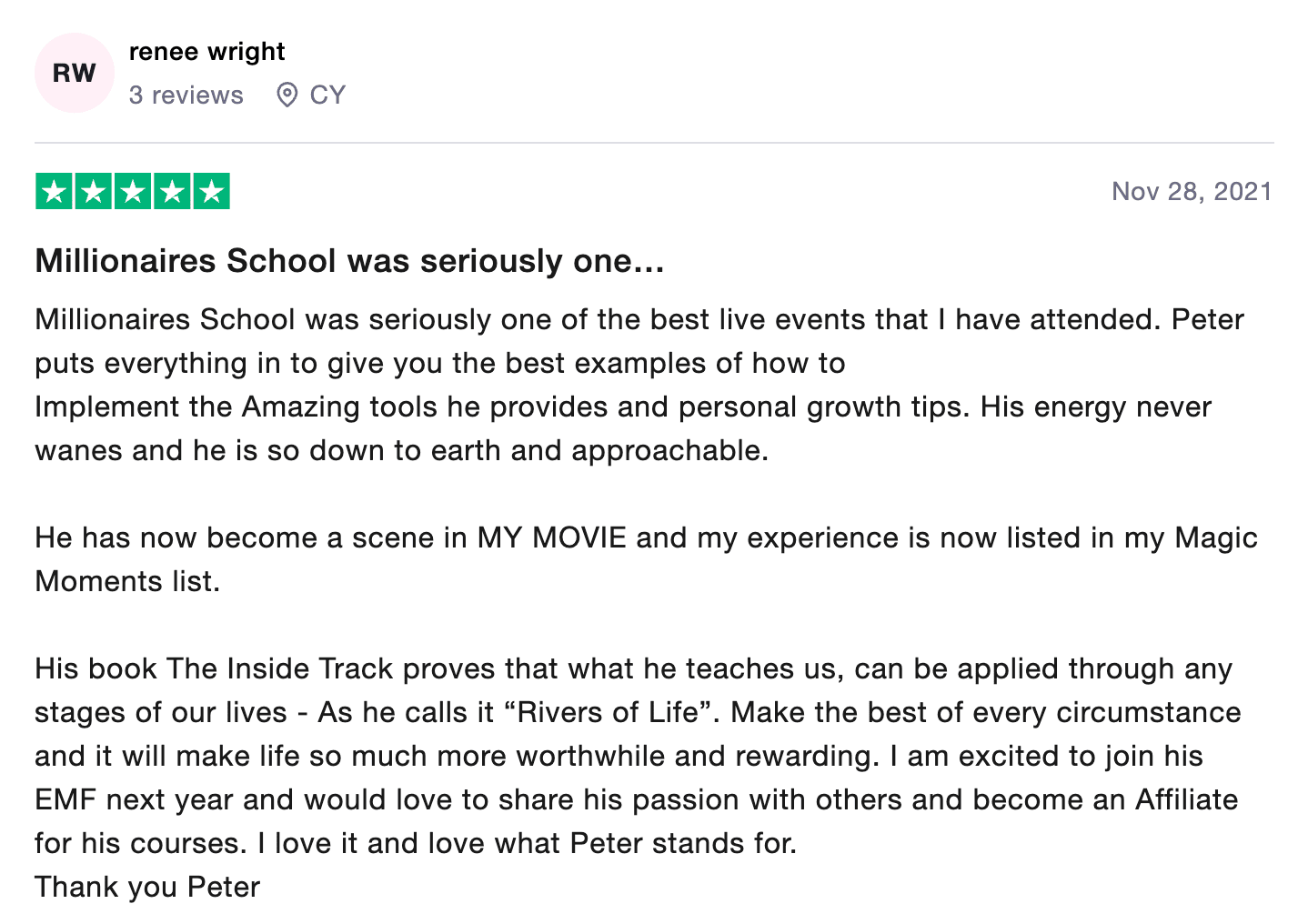
Task: Click the fourth green rating star
Action: tap(172, 192)
